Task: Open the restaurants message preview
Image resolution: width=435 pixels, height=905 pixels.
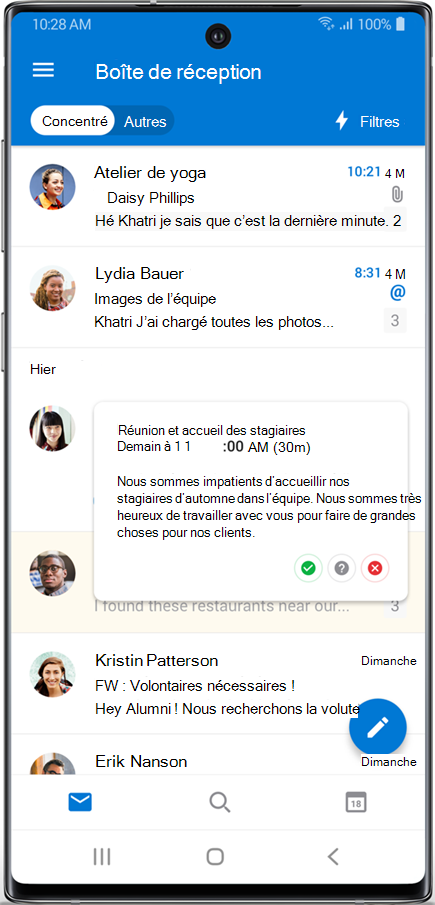Action: click(222, 607)
